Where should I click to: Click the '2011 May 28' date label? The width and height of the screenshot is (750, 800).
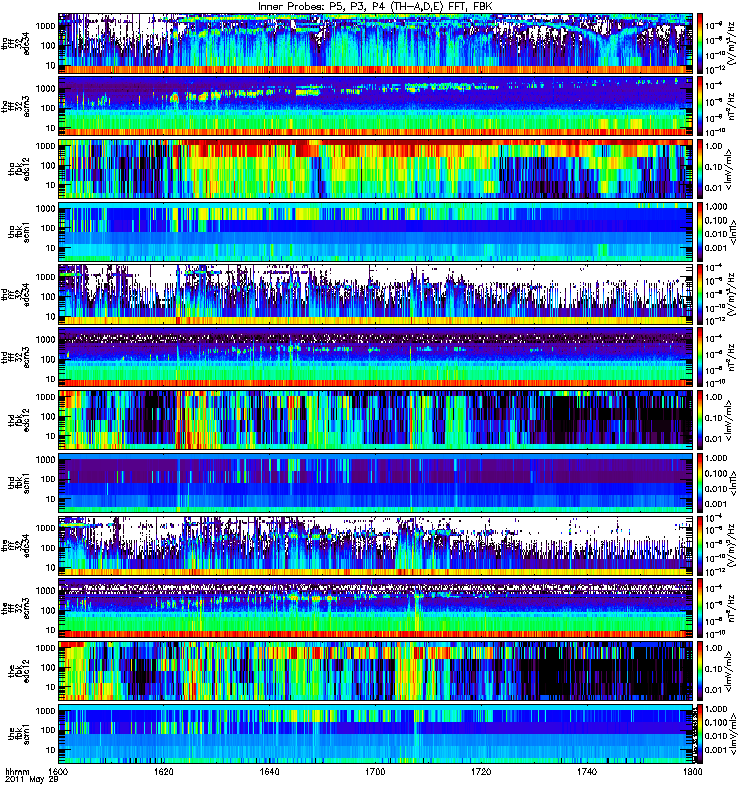point(32,780)
